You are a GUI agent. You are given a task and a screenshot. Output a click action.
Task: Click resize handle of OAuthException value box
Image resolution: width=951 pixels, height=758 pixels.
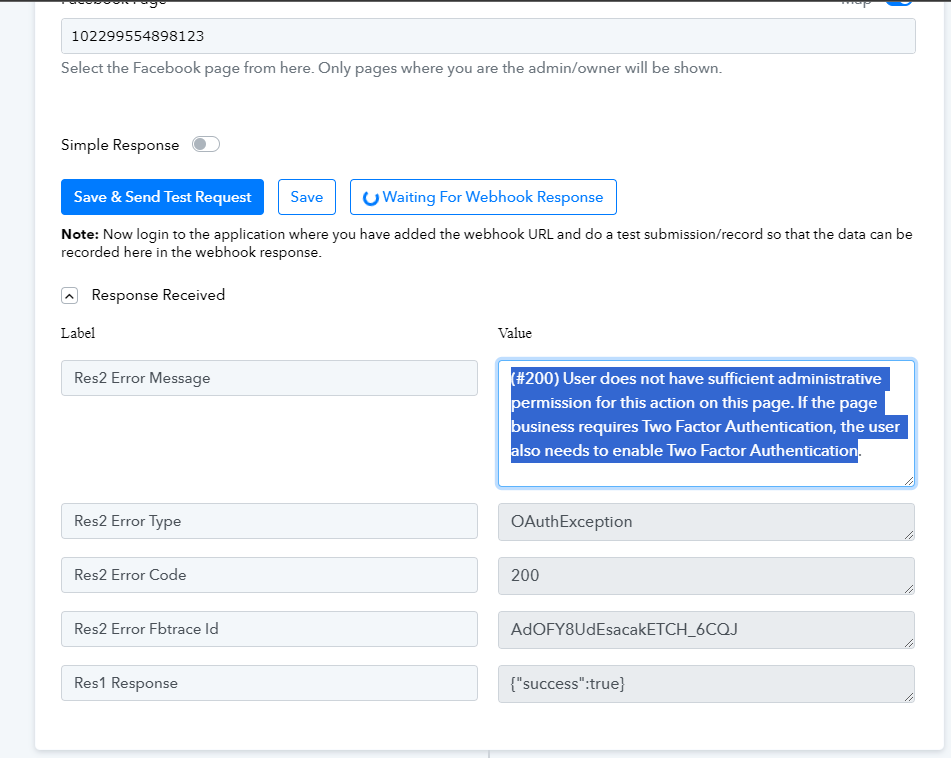pos(908,534)
